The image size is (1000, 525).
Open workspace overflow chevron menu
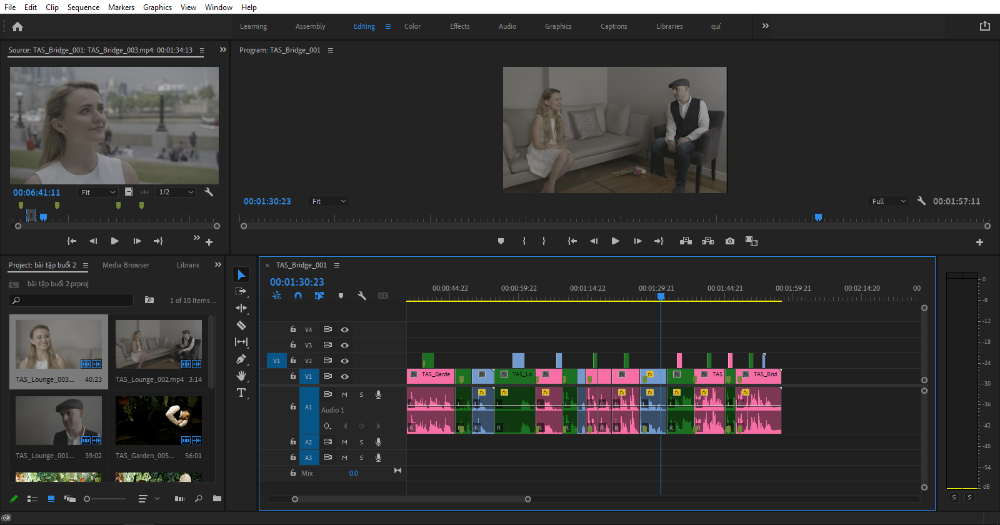[765, 26]
